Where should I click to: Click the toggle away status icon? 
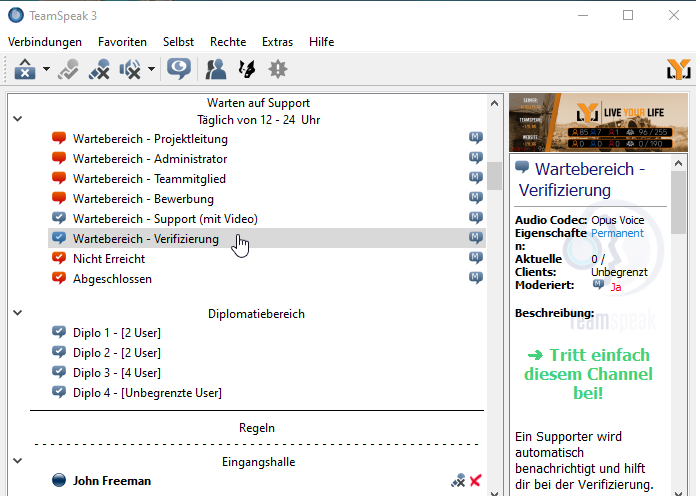68,69
